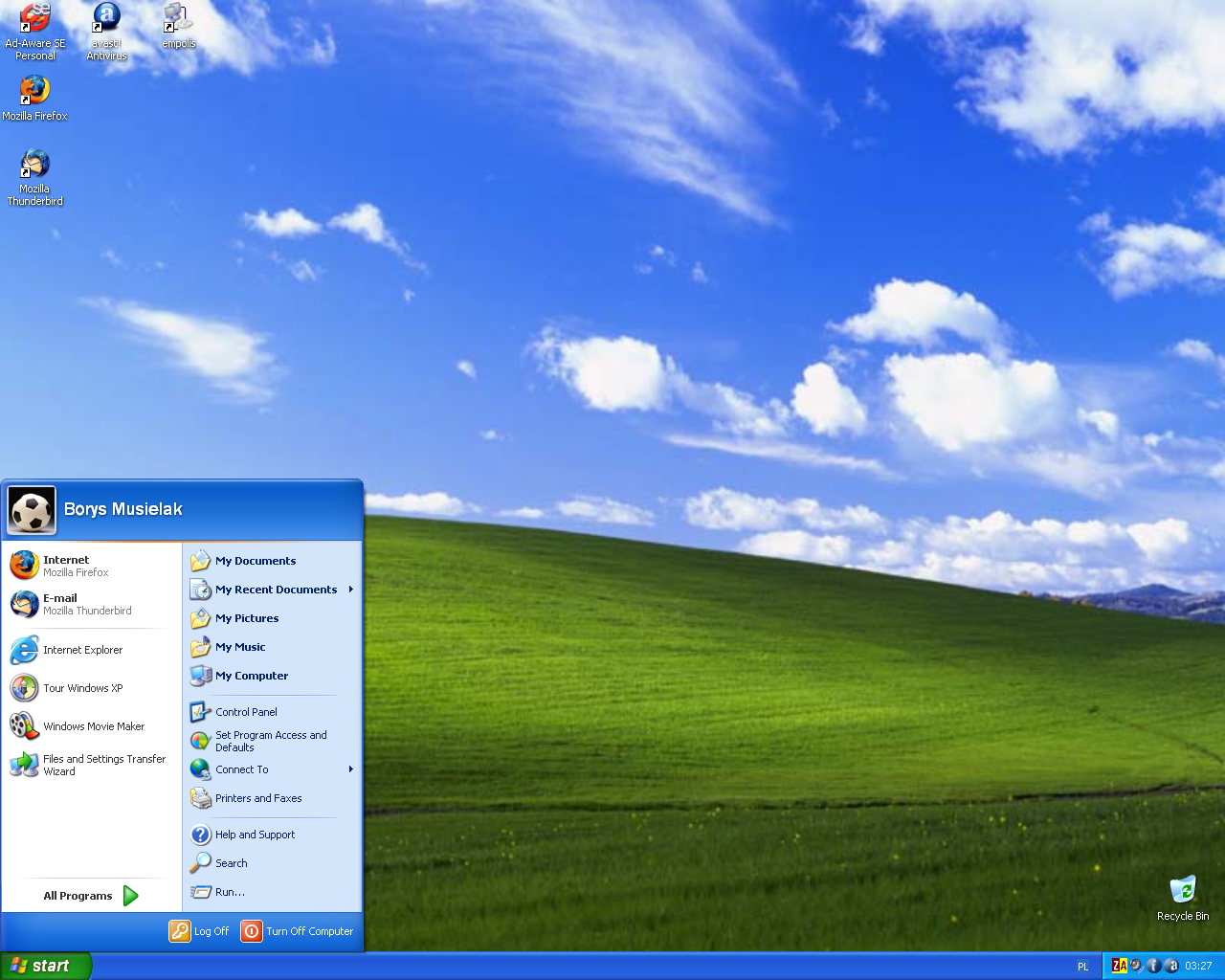Click the Log Off button
Screen dimensions: 1225x980
coord(199,931)
